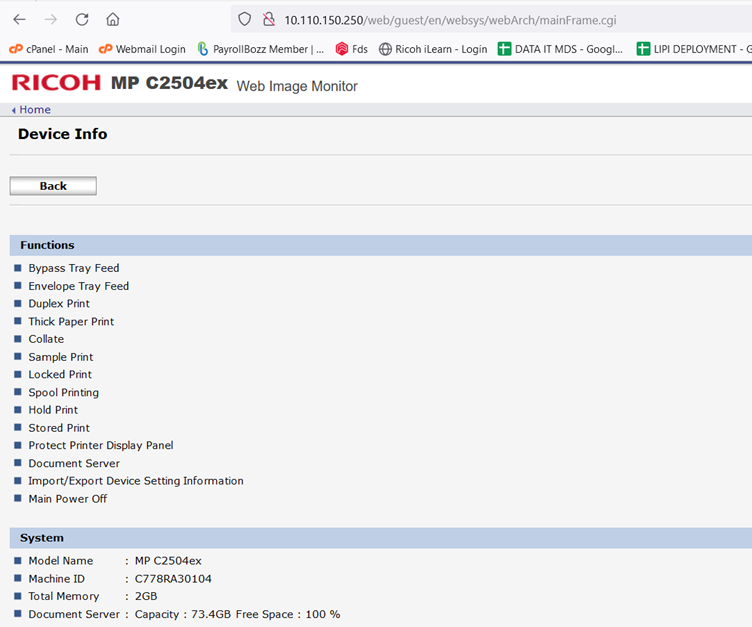Select 'Document Server' function text

point(74,463)
